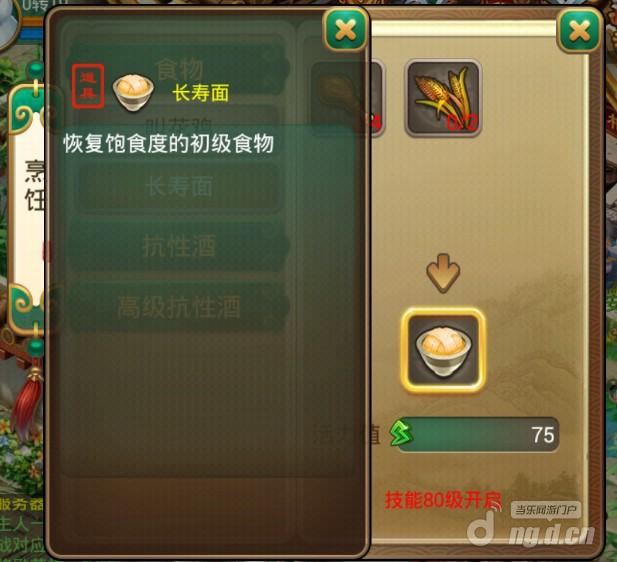Click the noodle bowl icon beside 长寿面 title

click(133, 92)
